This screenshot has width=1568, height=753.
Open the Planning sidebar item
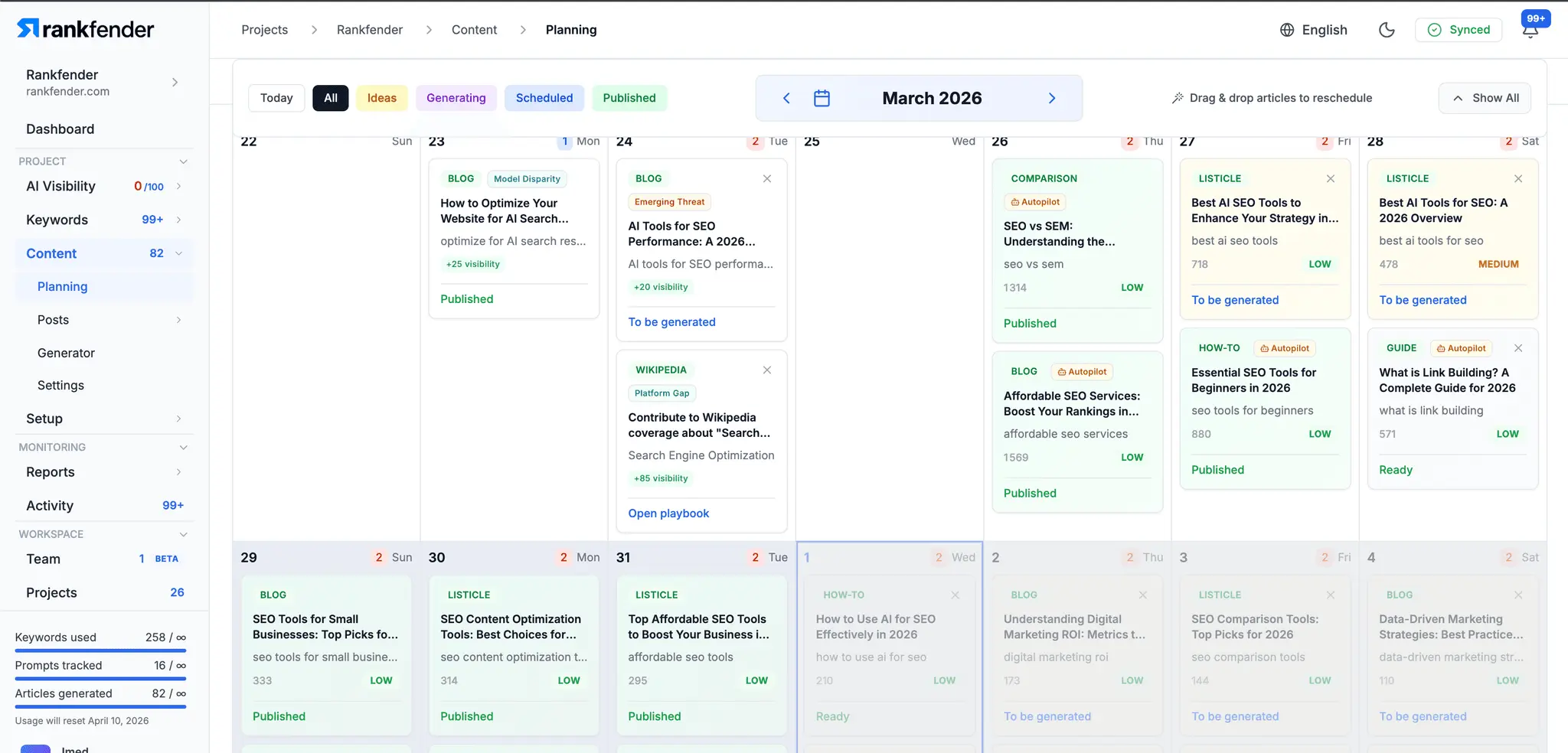coord(104,287)
